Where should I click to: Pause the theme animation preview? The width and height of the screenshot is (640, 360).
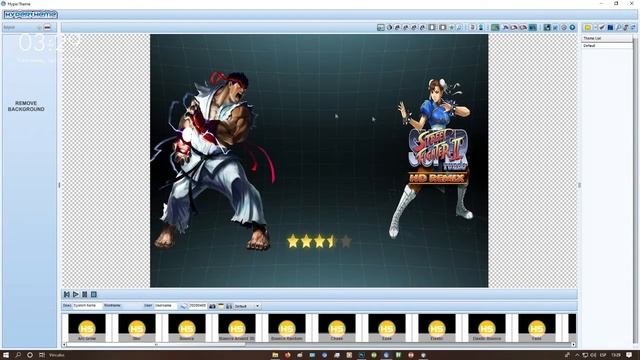click(x=84, y=294)
